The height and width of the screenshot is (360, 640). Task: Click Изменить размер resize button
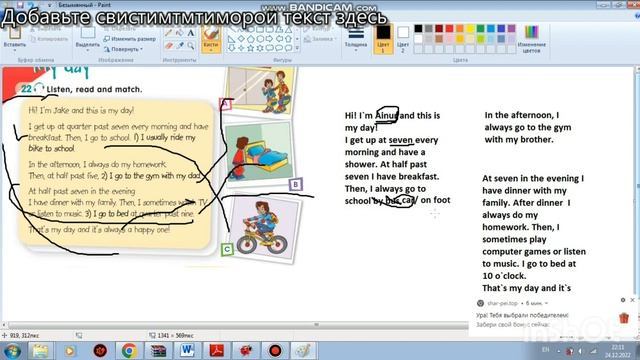coord(129,39)
